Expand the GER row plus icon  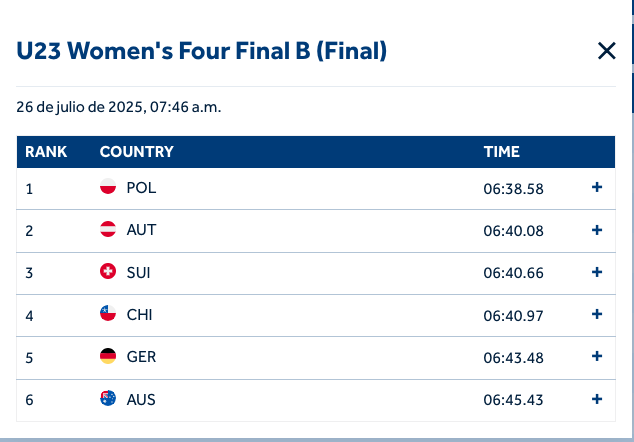tap(597, 357)
